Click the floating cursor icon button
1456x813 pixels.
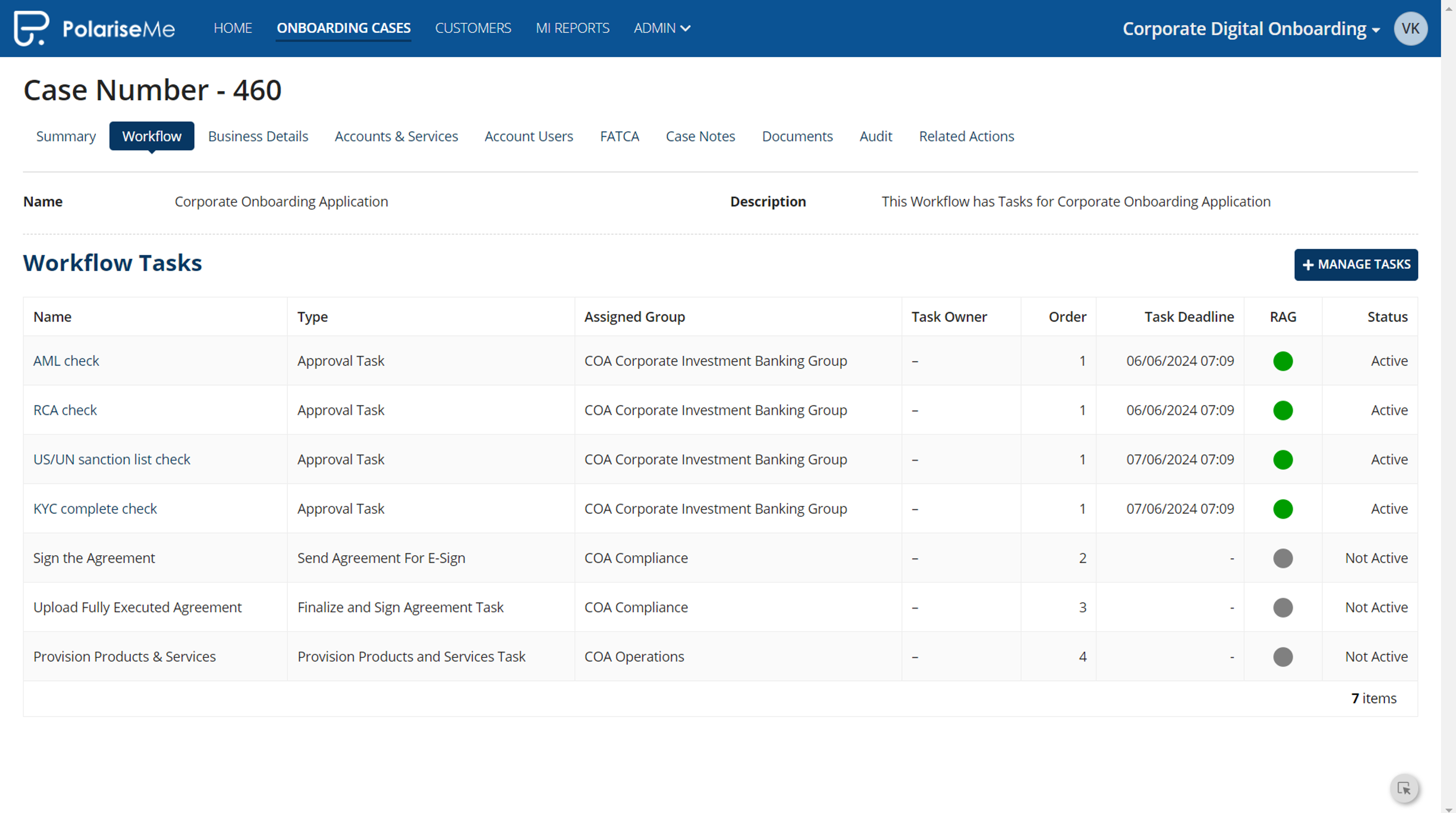1404,788
